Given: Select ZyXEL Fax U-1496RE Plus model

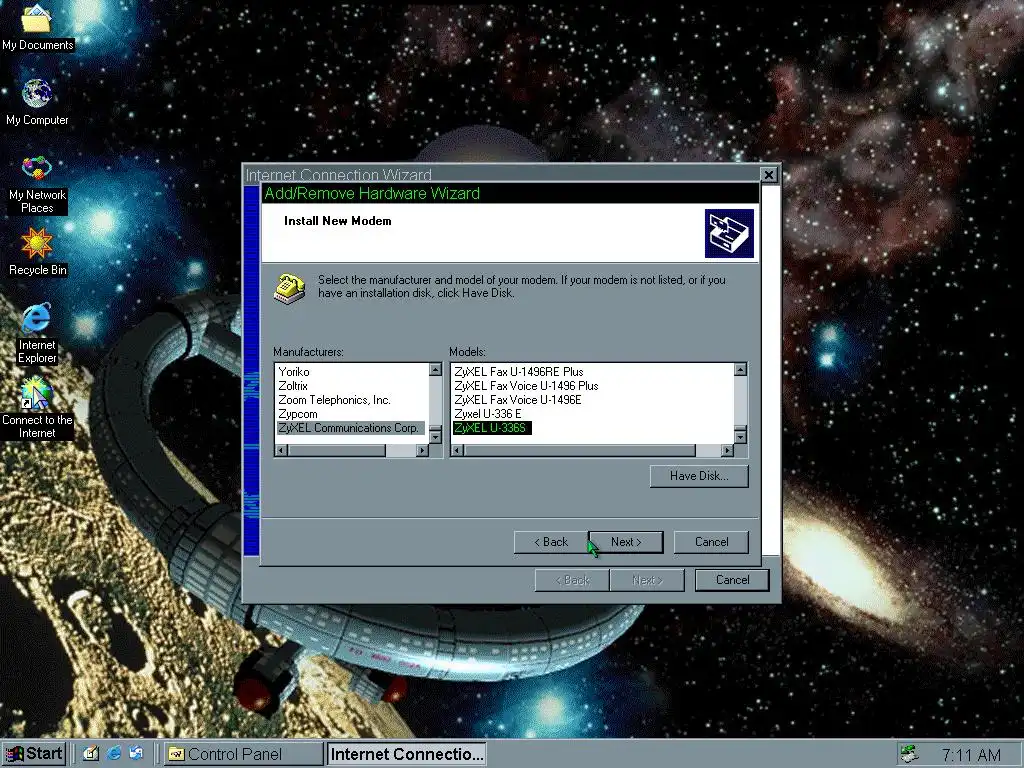Looking at the screenshot, I should tap(519, 372).
